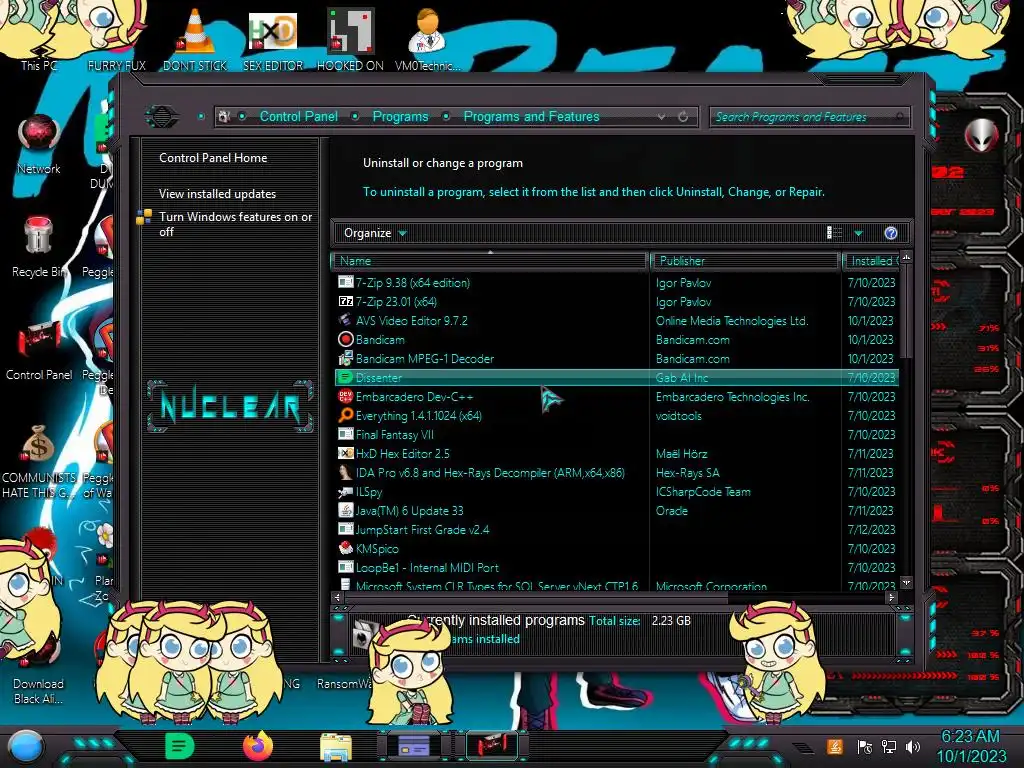Image resolution: width=1024 pixels, height=768 pixels.
Task: Click Turn Windows features on or off
Action: [x=235, y=224]
